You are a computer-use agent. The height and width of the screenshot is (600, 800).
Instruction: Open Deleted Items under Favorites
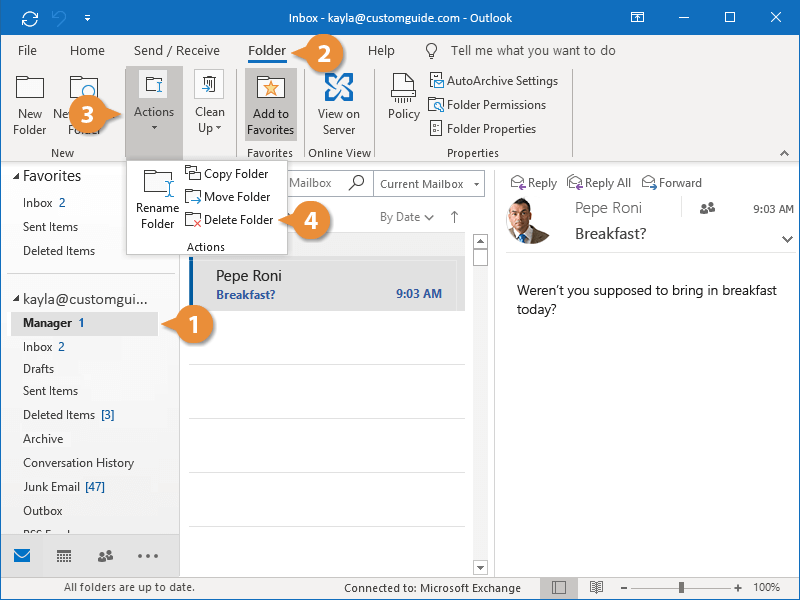(x=59, y=251)
